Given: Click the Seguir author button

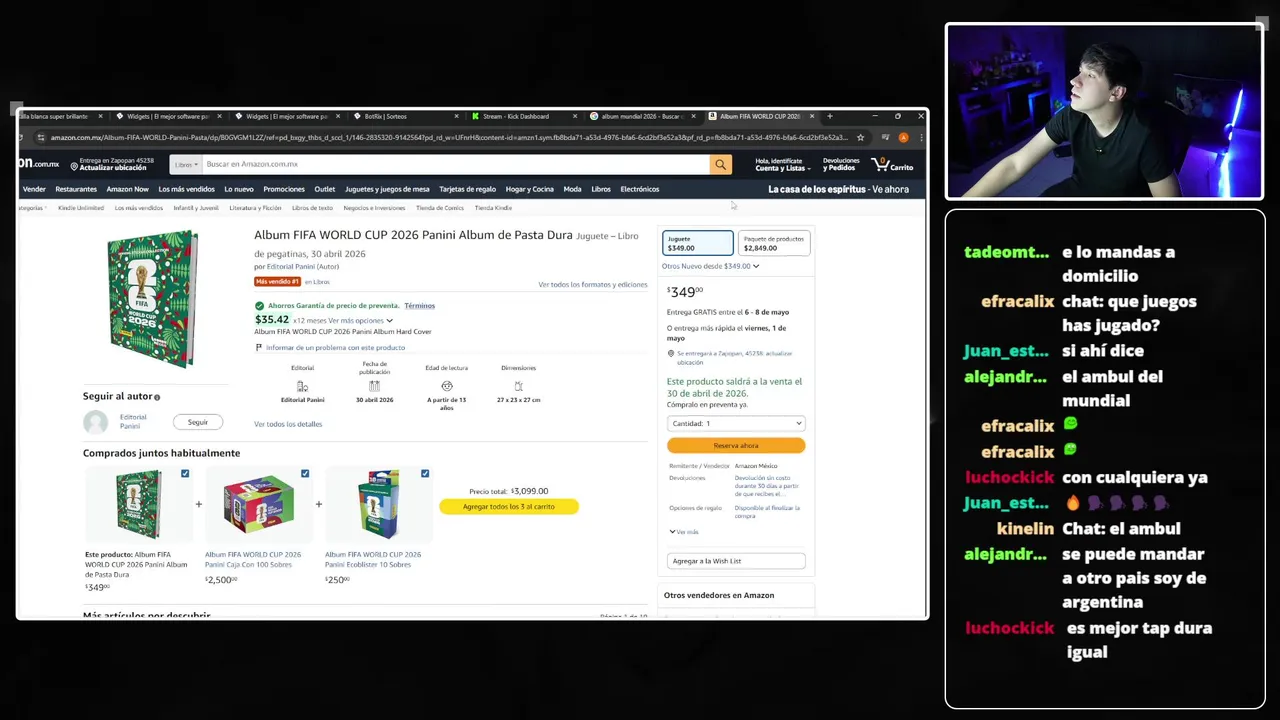Looking at the screenshot, I should [198, 422].
